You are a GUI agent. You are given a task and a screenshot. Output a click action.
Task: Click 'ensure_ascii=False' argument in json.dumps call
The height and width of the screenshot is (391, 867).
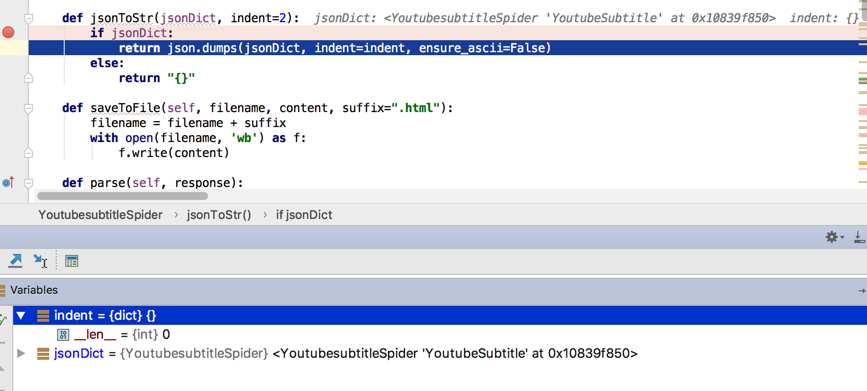click(x=482, y=48)
